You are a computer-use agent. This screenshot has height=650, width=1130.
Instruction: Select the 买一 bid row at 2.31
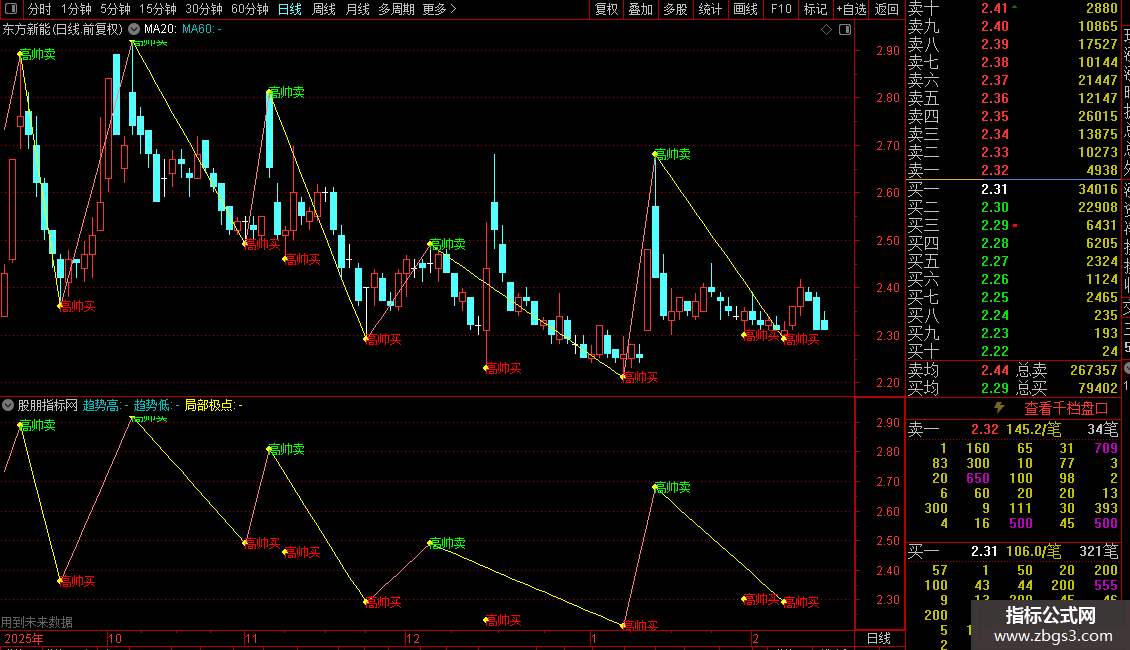click(x=1013, y=189)
